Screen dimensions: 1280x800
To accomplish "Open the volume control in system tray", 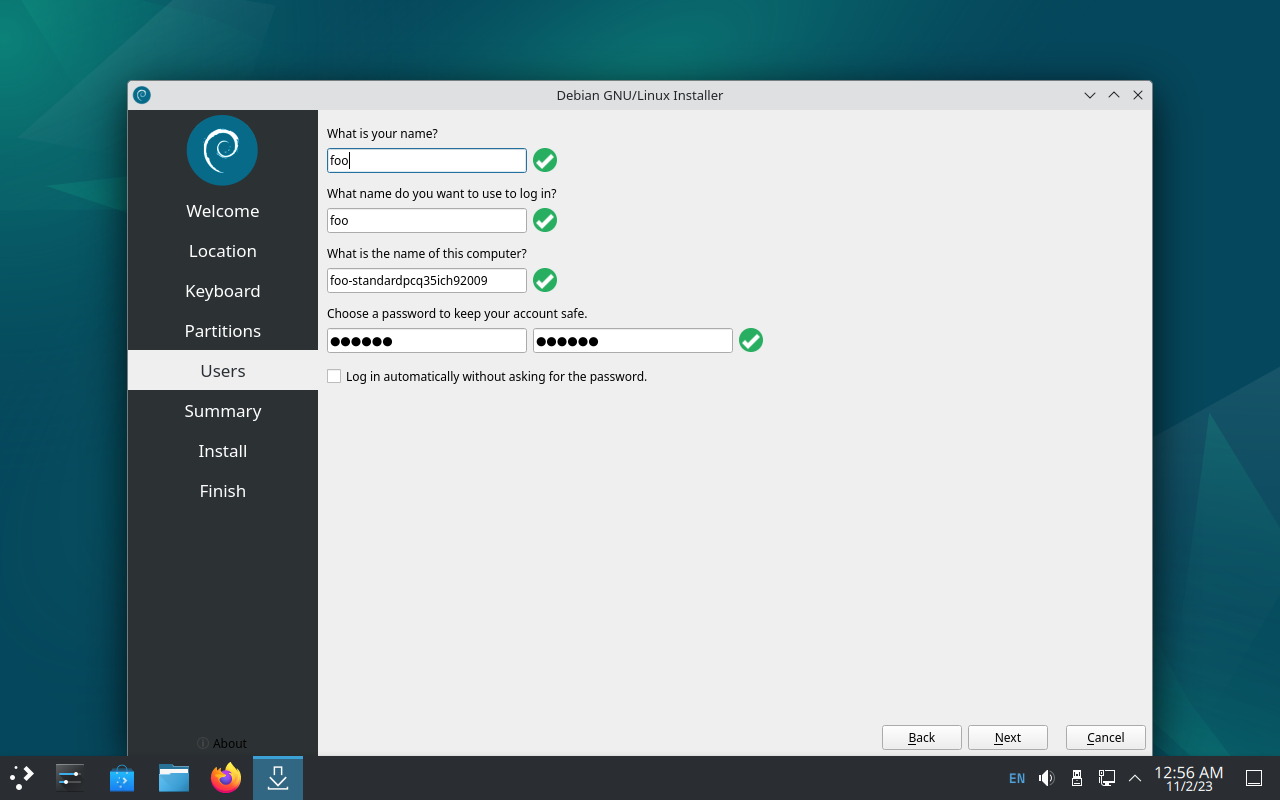I will (x=1046, y=778).
